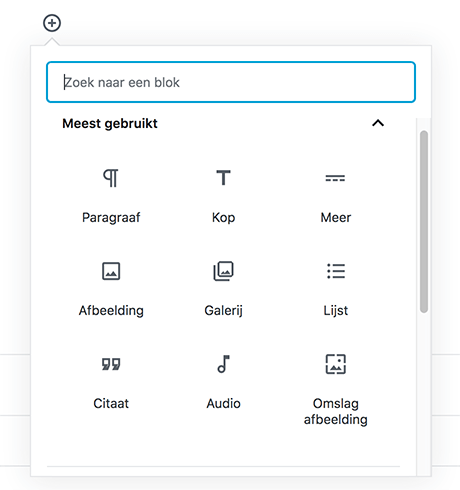Insert the Galerij gallery block
This screenshot has width=460, height=490.
tap(223, 271)
